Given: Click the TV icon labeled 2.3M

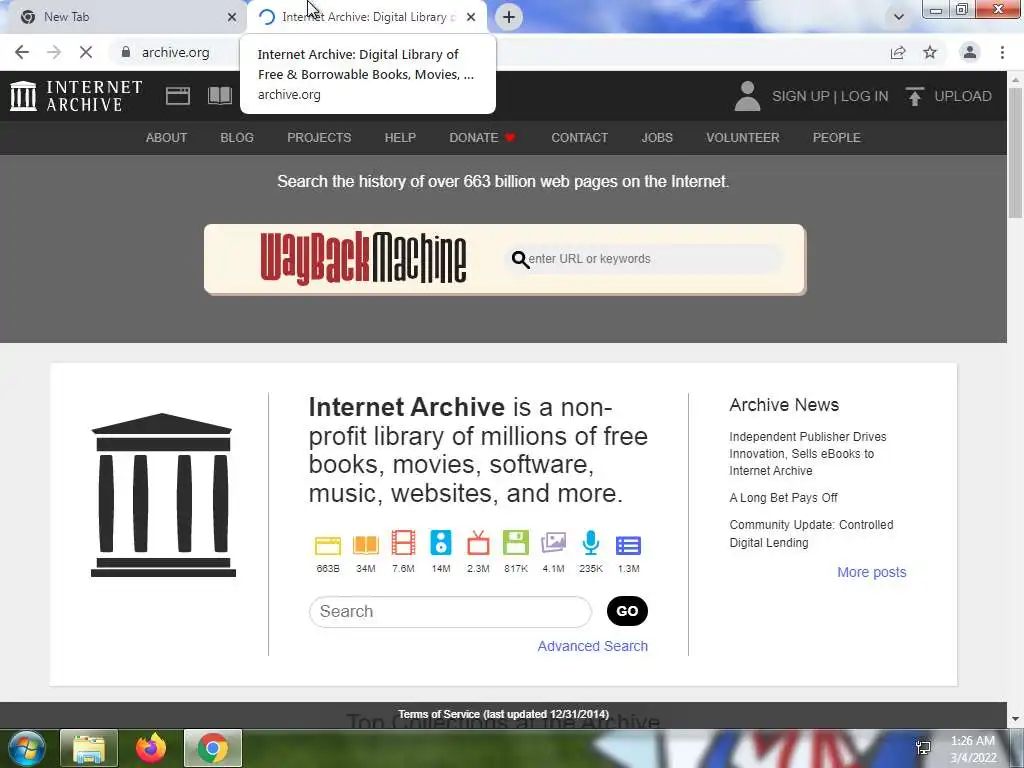Looking at the screenshot, I should point(478,543).
